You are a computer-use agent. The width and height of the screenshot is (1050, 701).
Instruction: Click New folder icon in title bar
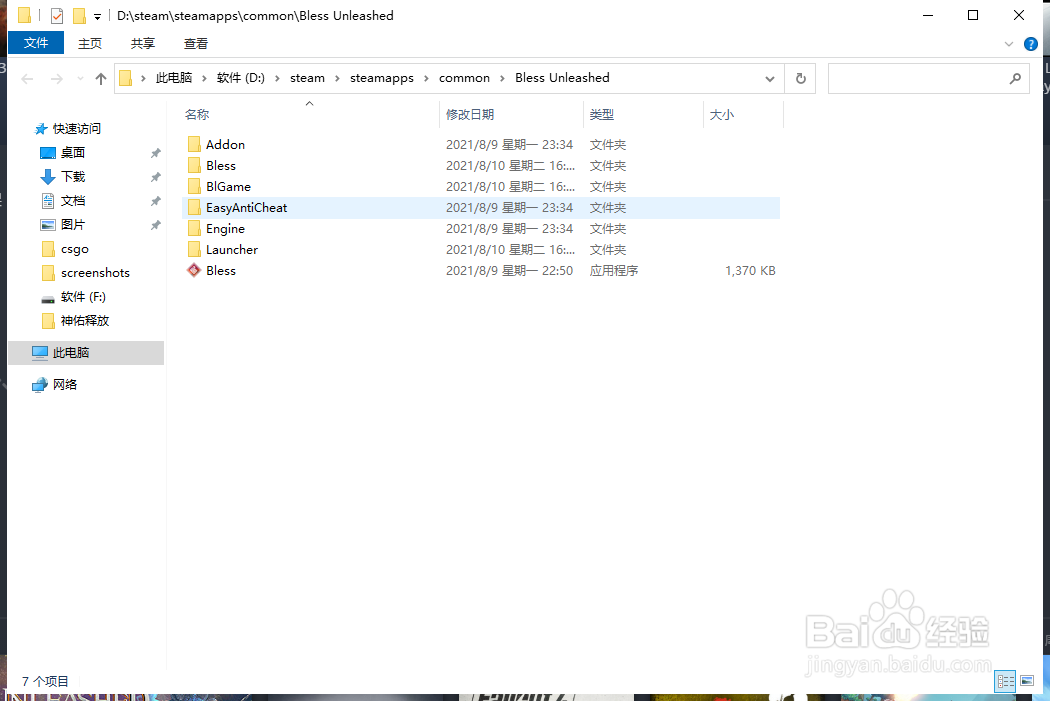pyautogui.click(x=79, y=15)
